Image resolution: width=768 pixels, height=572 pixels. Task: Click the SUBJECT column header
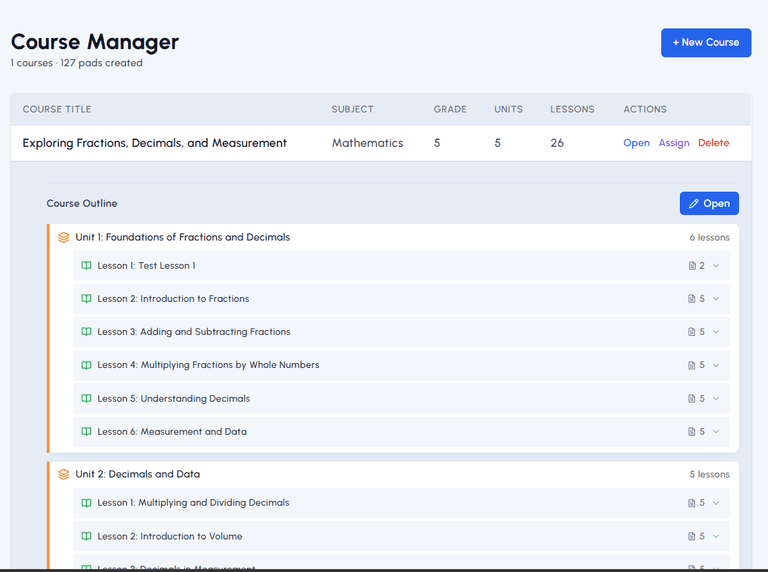coord(352,109)
